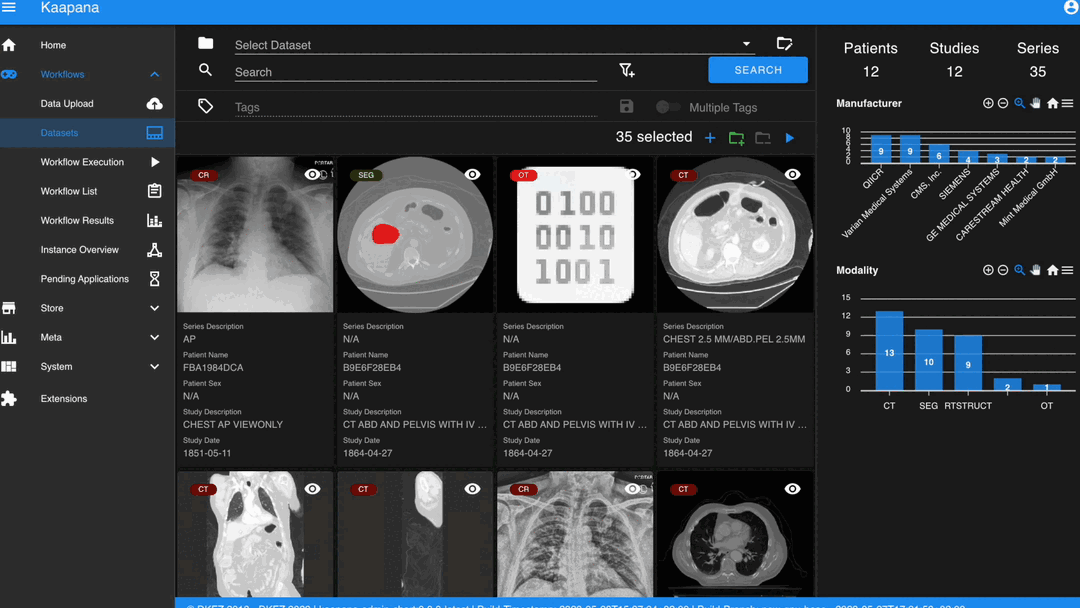Select the Manufacturer chart selection zoom tool
Screen dimensions: 1080x608
pyautogui.click(x=1019, y=103)
